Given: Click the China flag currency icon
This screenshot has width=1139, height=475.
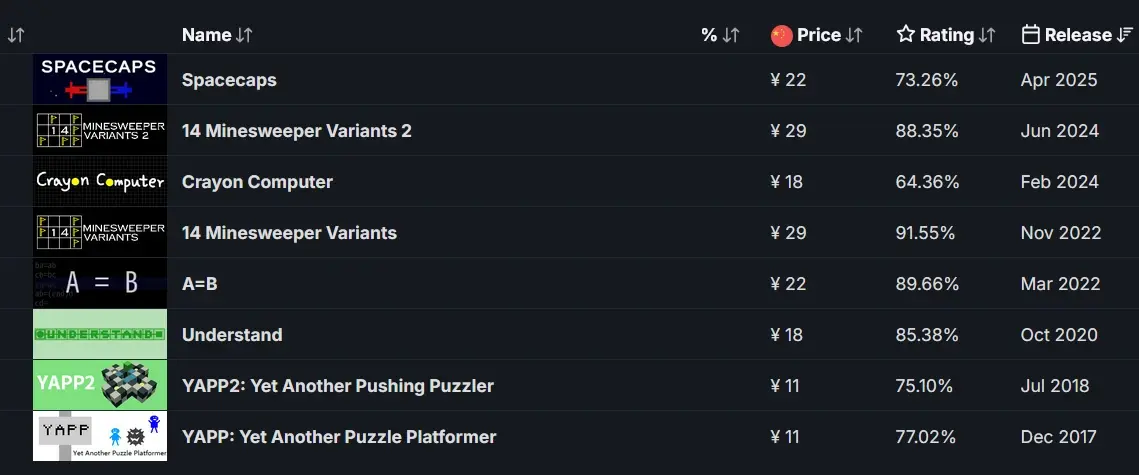Looking at the screenshot, I should click(782, 36).
